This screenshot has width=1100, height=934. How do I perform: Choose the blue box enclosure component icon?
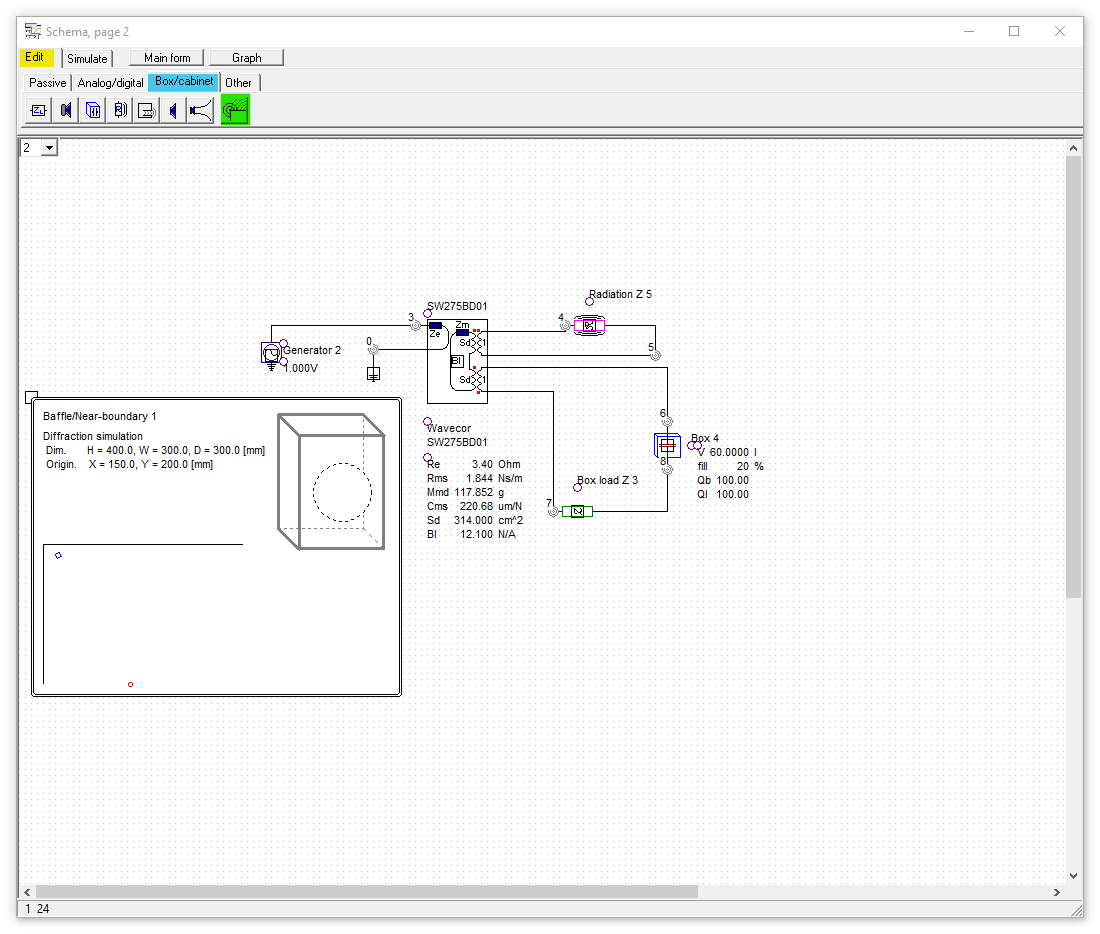coord(92,110)
